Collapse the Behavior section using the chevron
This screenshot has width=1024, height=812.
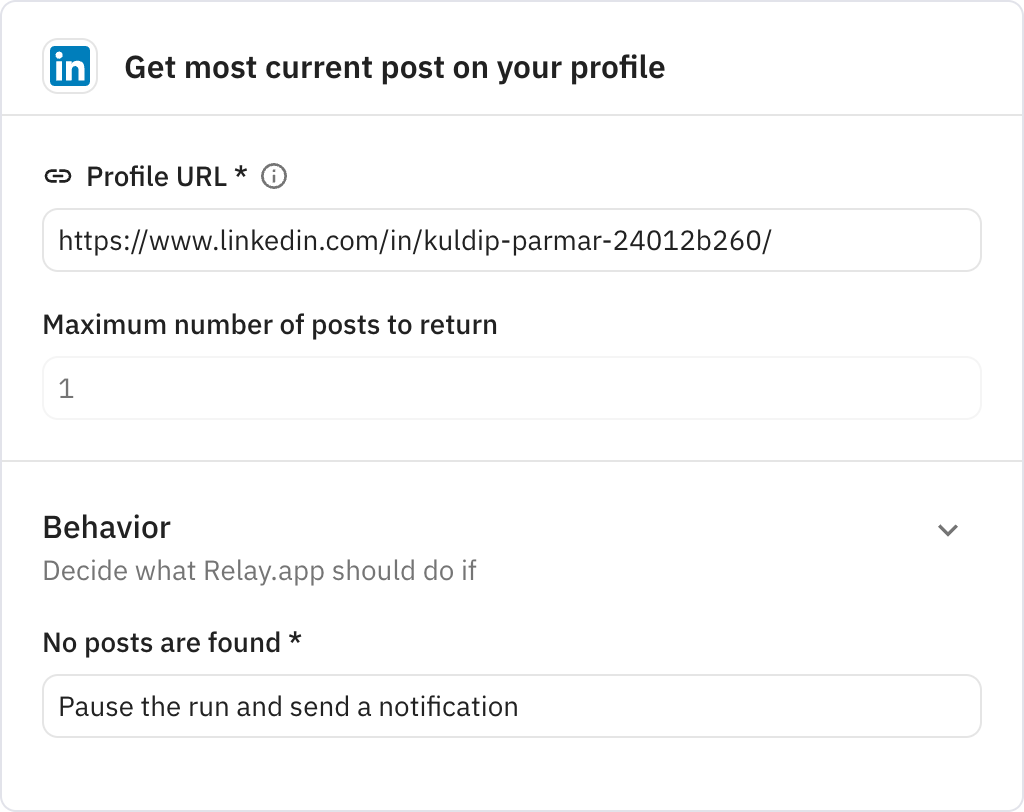950,529
